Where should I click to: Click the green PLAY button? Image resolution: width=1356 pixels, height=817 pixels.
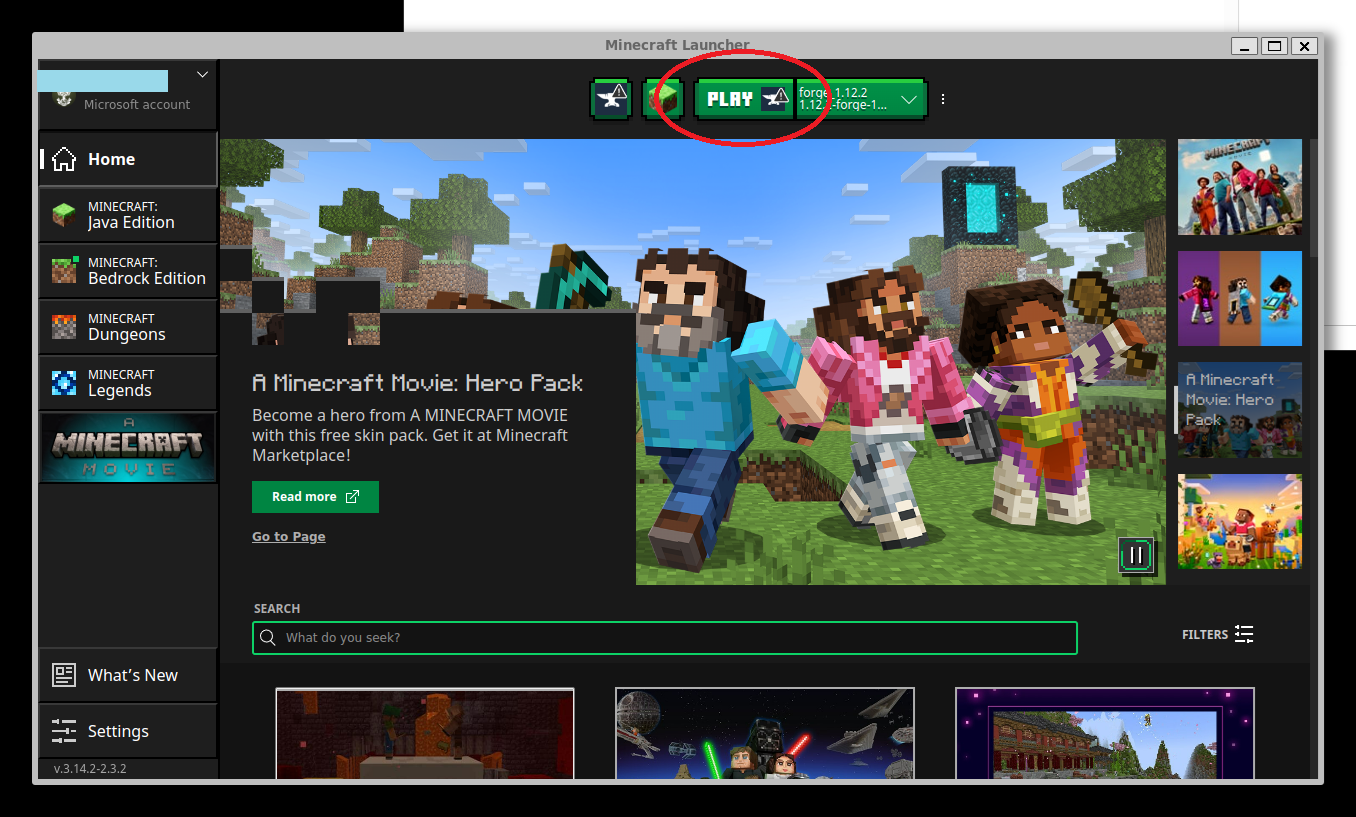(x=745, y=99)
